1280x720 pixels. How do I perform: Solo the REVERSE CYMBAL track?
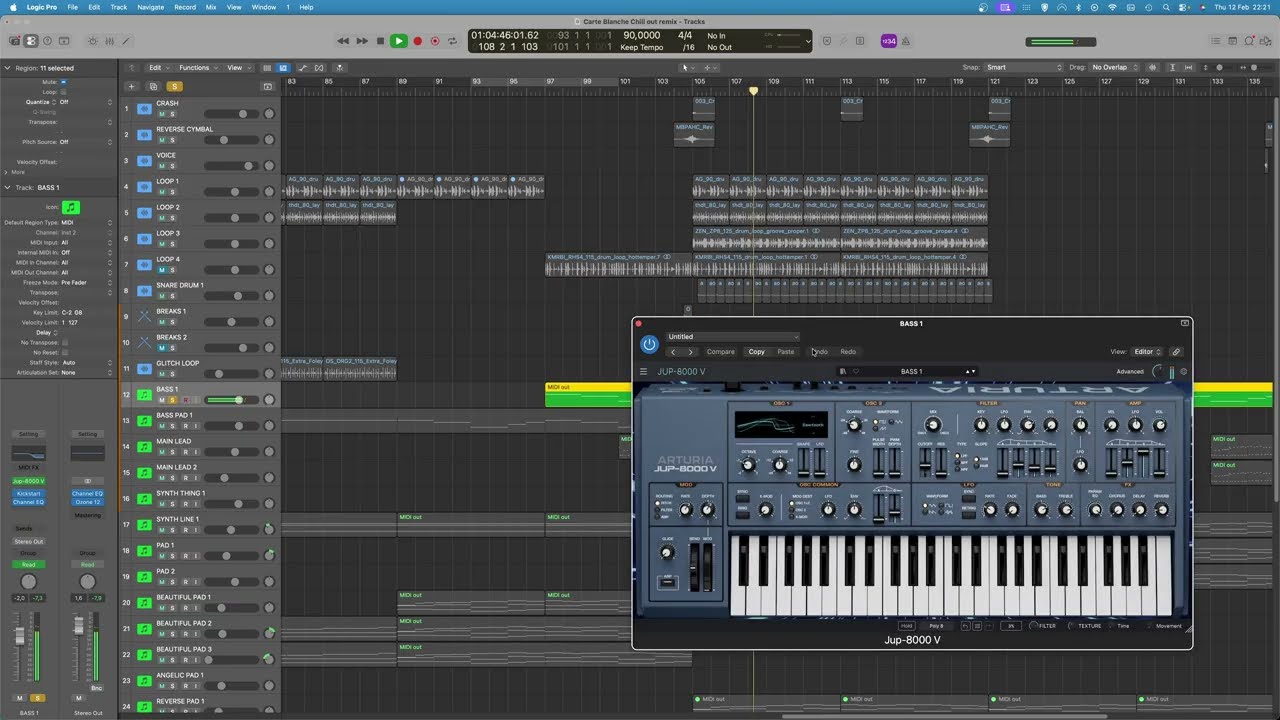[172, 140]
